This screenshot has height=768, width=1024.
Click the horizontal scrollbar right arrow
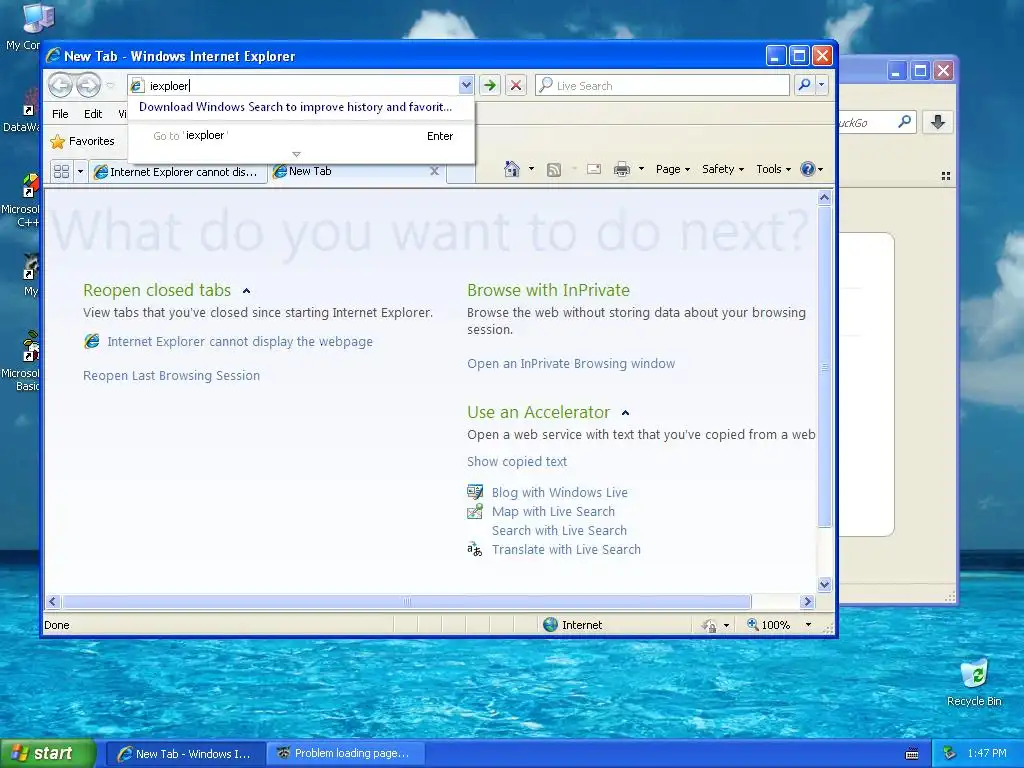(x=807, y=601)
